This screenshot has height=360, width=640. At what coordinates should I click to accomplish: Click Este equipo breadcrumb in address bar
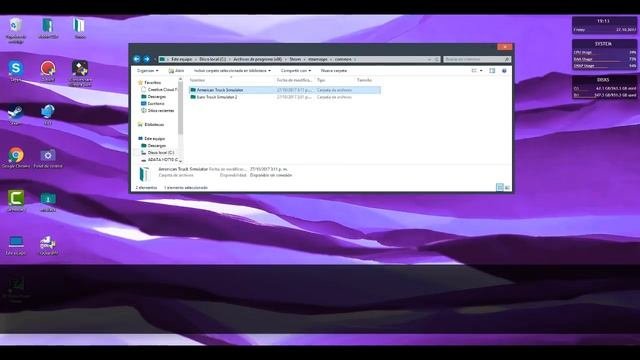[181, 59]
